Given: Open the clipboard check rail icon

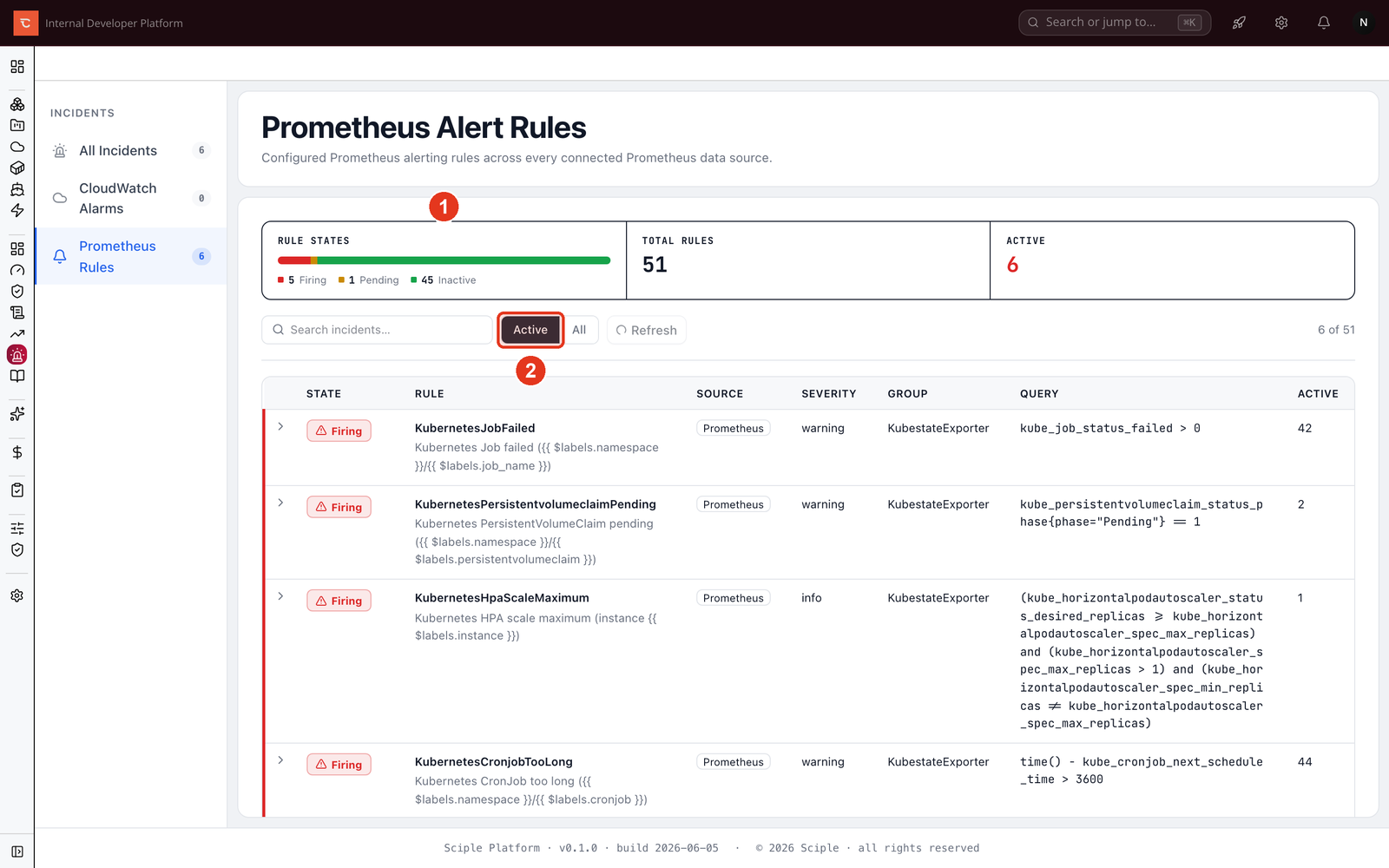Looking at the screenshot, I should (x=17, y=490).
